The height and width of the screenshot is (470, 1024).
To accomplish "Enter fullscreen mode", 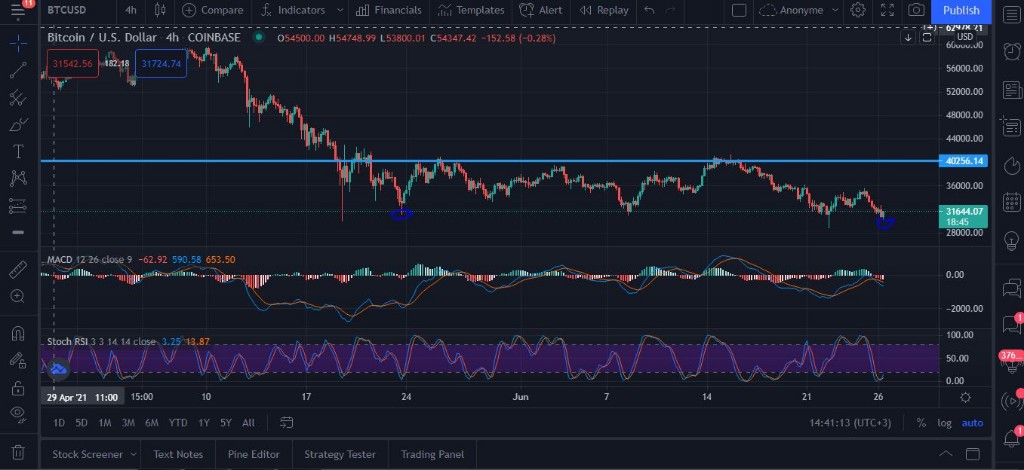I will (x=887, y=10).
